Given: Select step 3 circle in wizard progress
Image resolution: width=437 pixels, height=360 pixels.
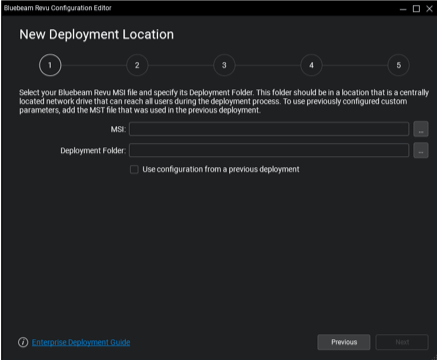Looking at the screenshot, I should pyautogui.click(x=224, y=65).
